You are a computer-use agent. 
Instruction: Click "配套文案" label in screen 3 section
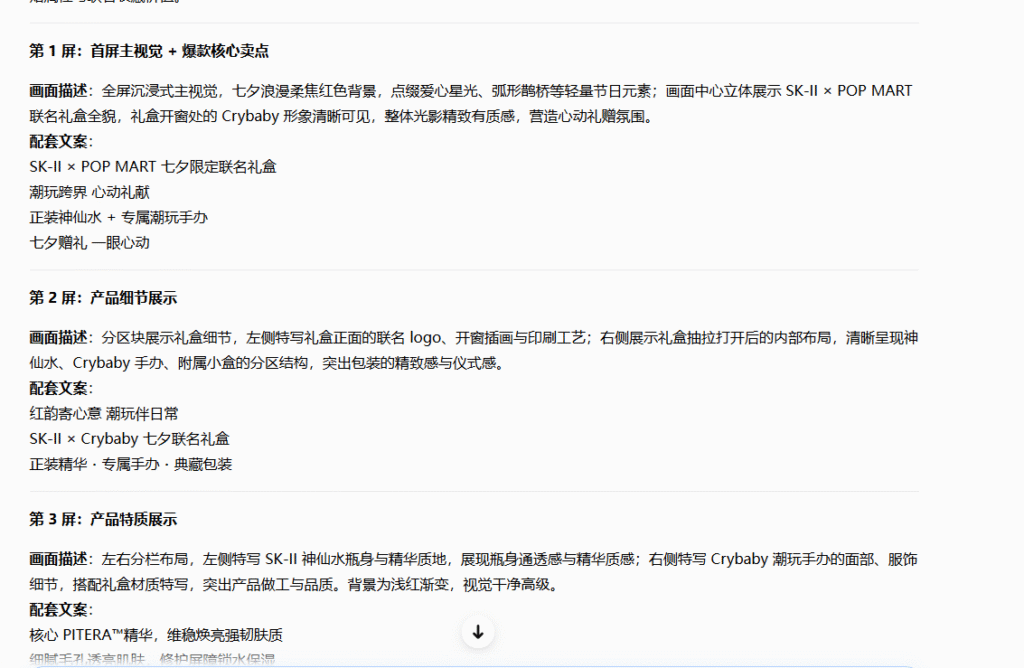pos(58,610)
